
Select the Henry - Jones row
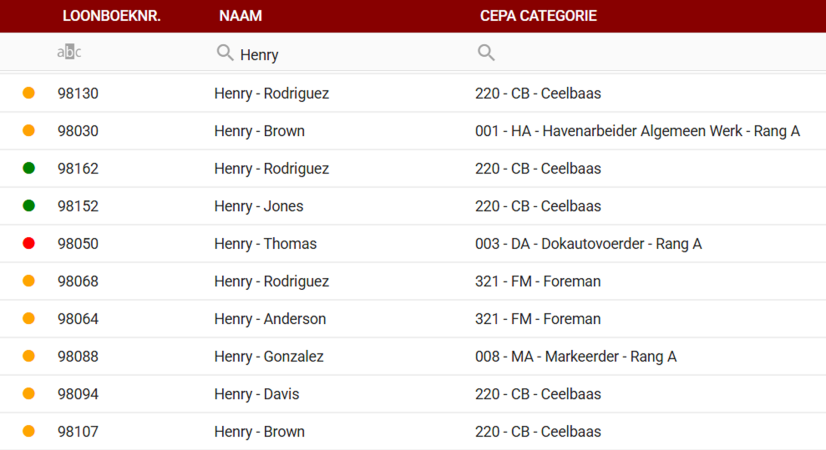pyautogui.click(x=258, y=206)
